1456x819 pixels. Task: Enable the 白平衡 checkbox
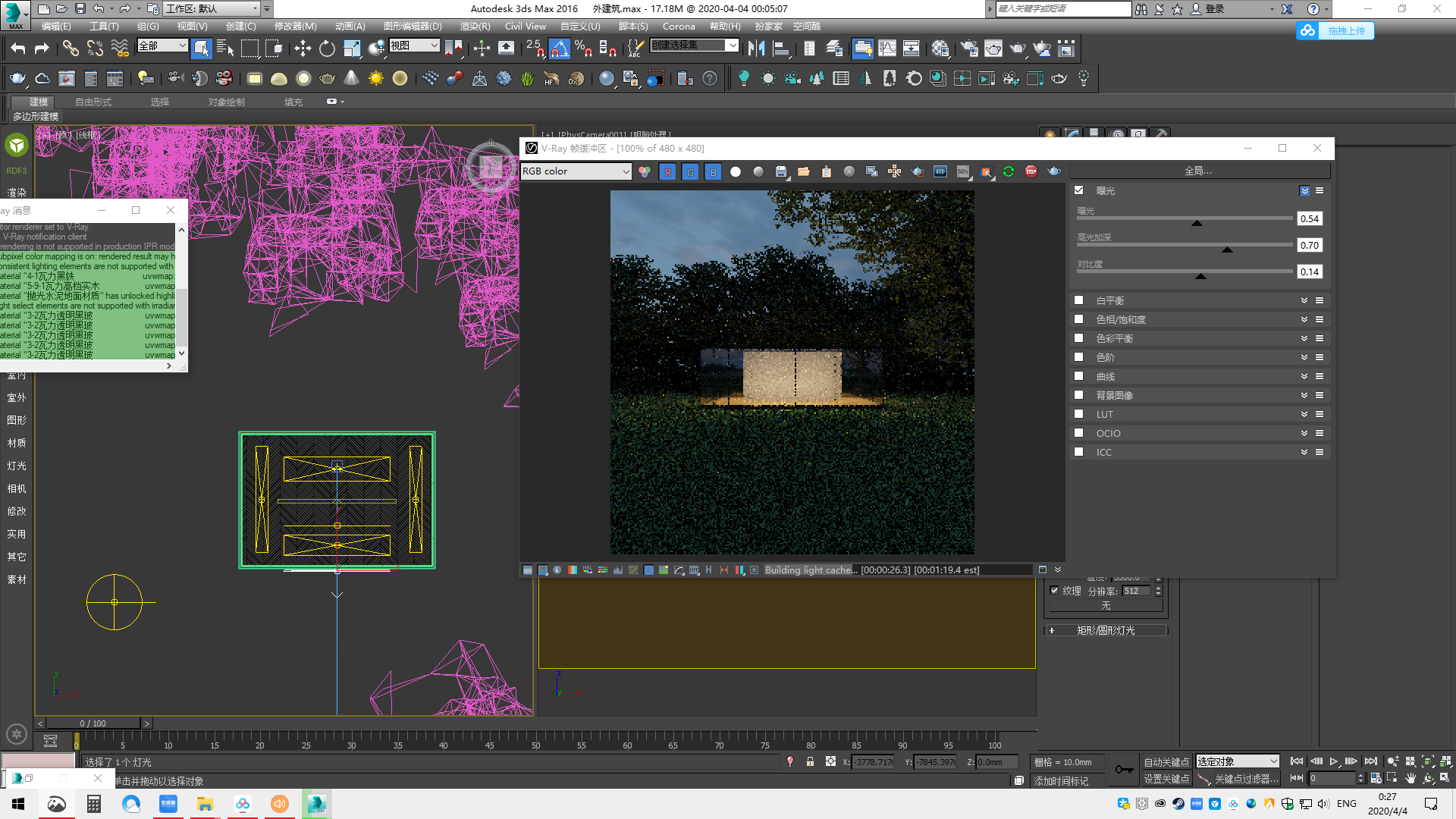point(1079,300)
